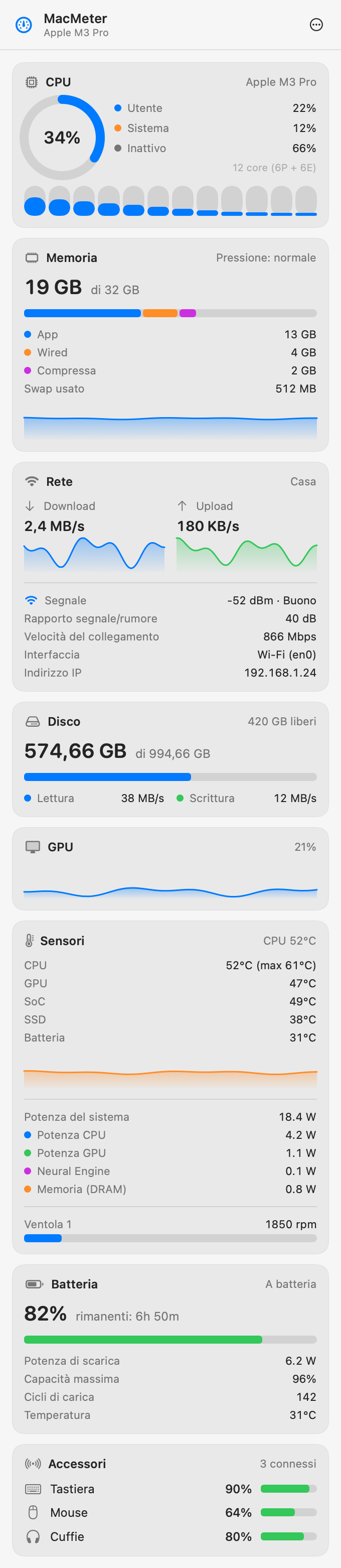The image size is (341, 1568).
Task: Click the Download speed graph
Action: (x=94, y=554)
